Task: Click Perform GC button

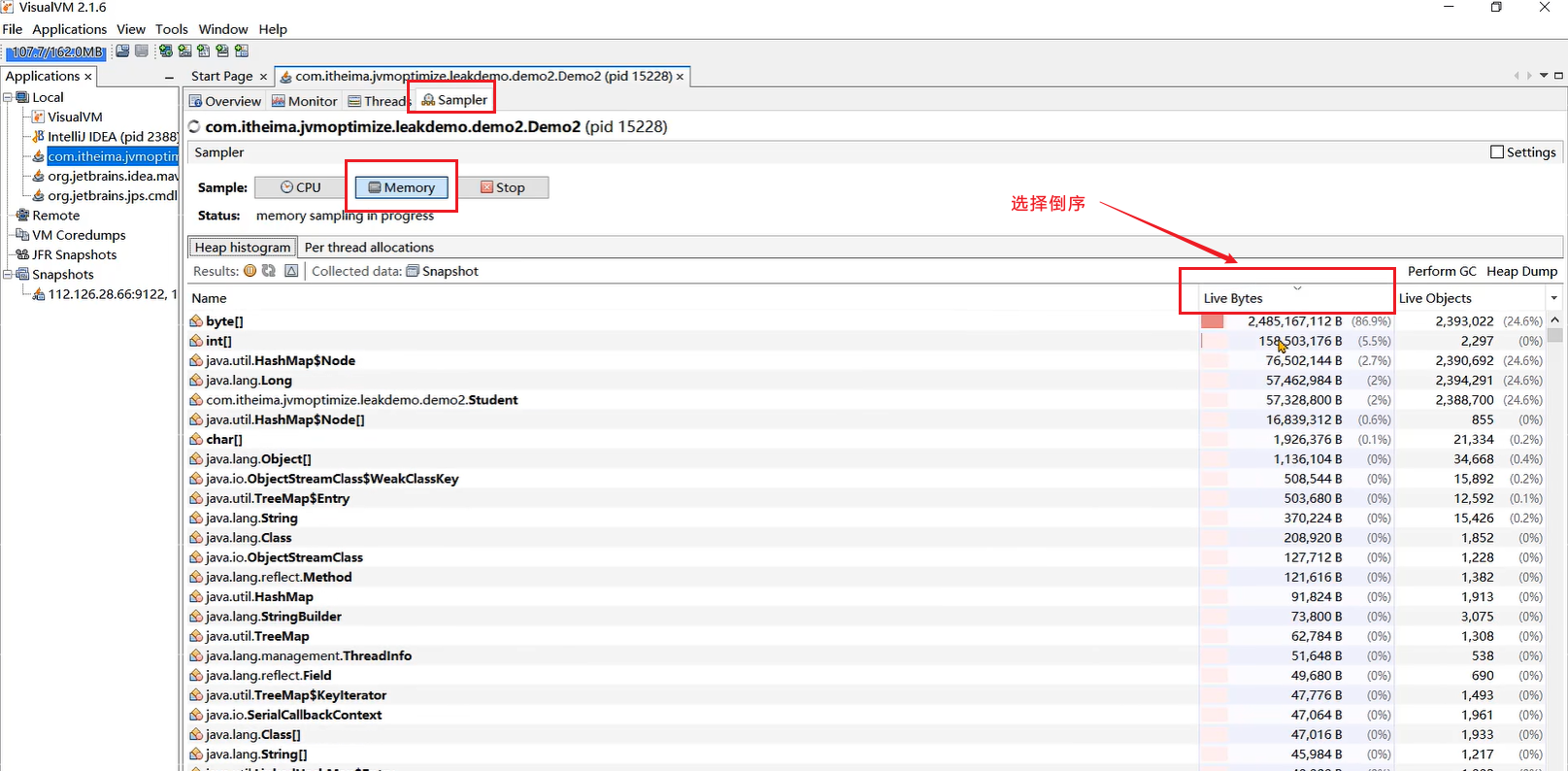Action: click(1442, 271)
